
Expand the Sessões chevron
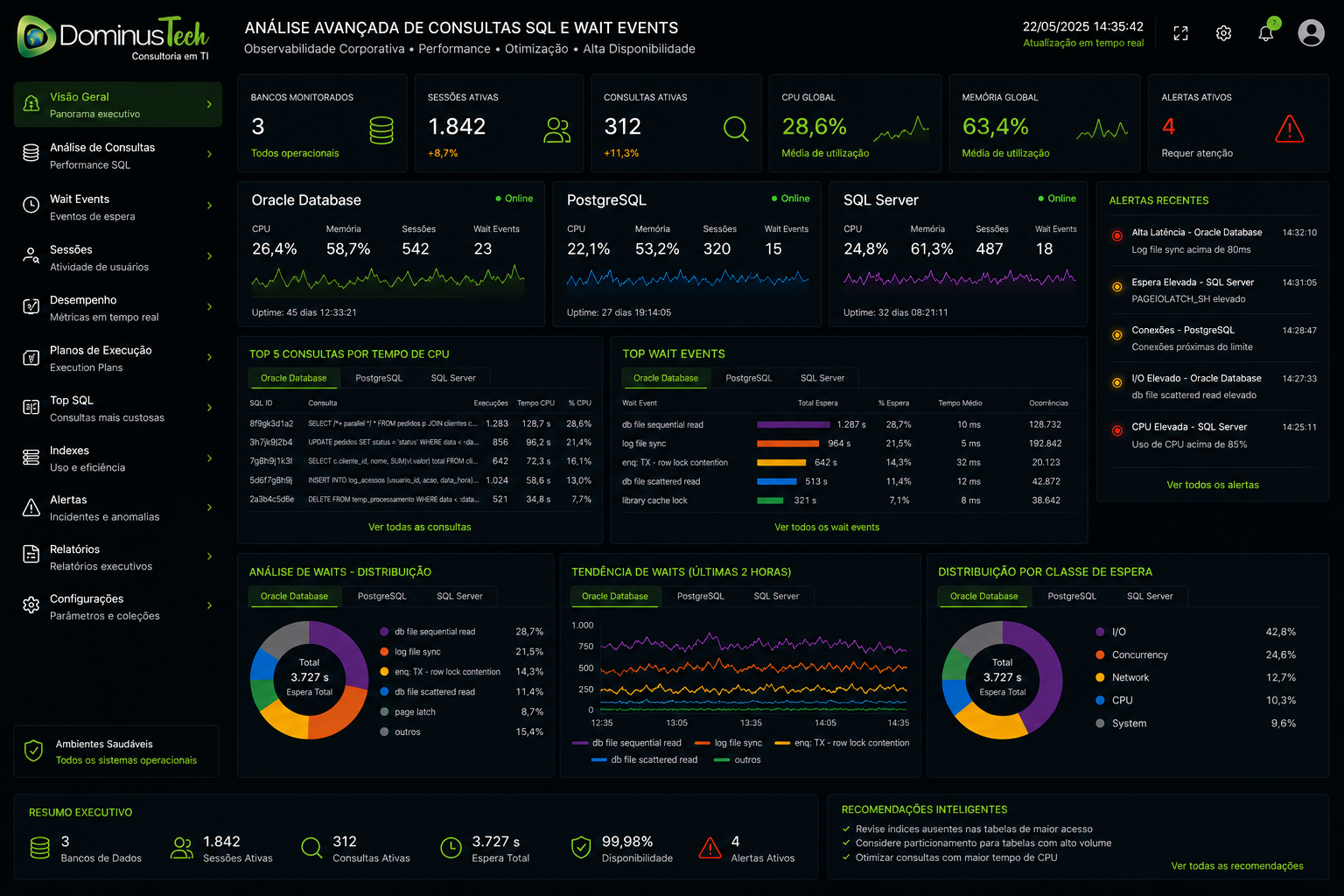tap(209, 256)
